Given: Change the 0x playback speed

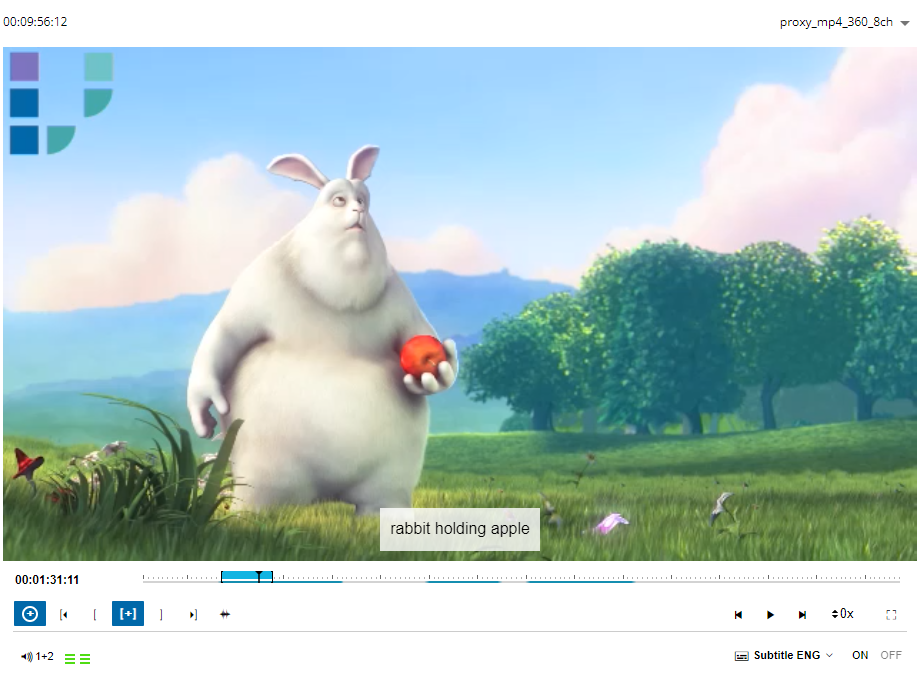Looking at the screenshot, I should click(x=842, y=614).
